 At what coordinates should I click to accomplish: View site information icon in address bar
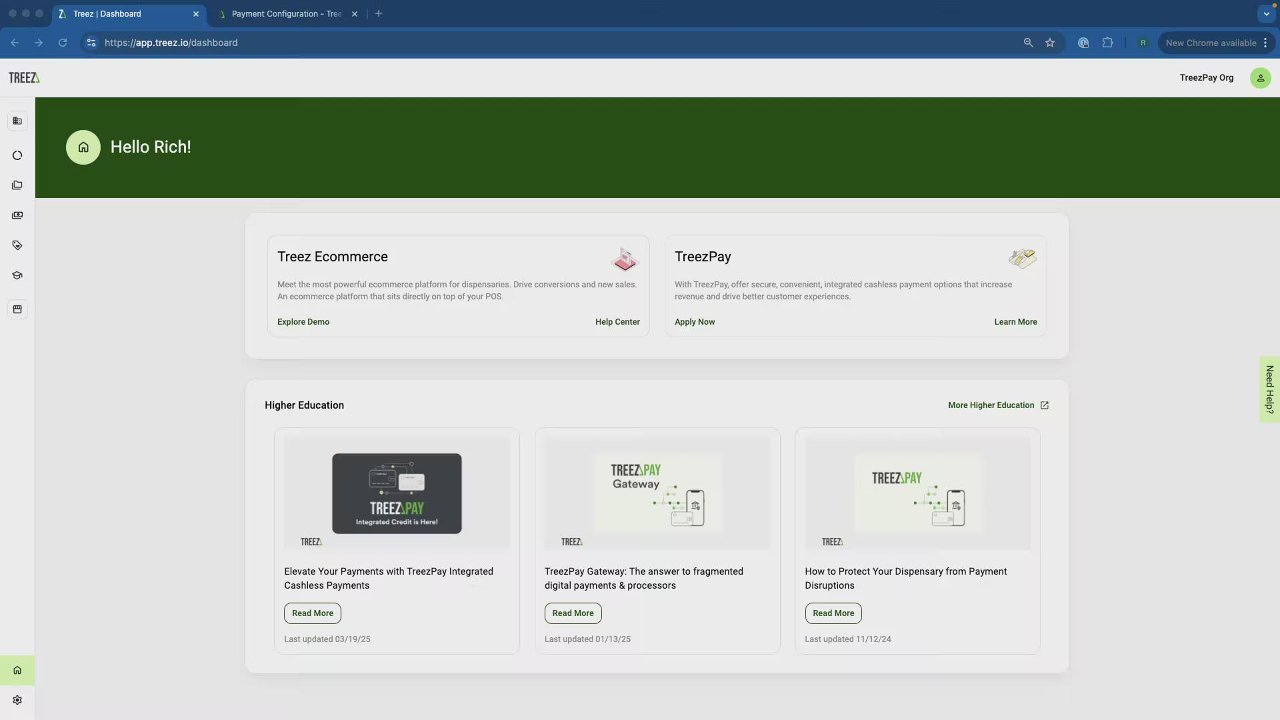pyautogui.click(x=91, y=43)
